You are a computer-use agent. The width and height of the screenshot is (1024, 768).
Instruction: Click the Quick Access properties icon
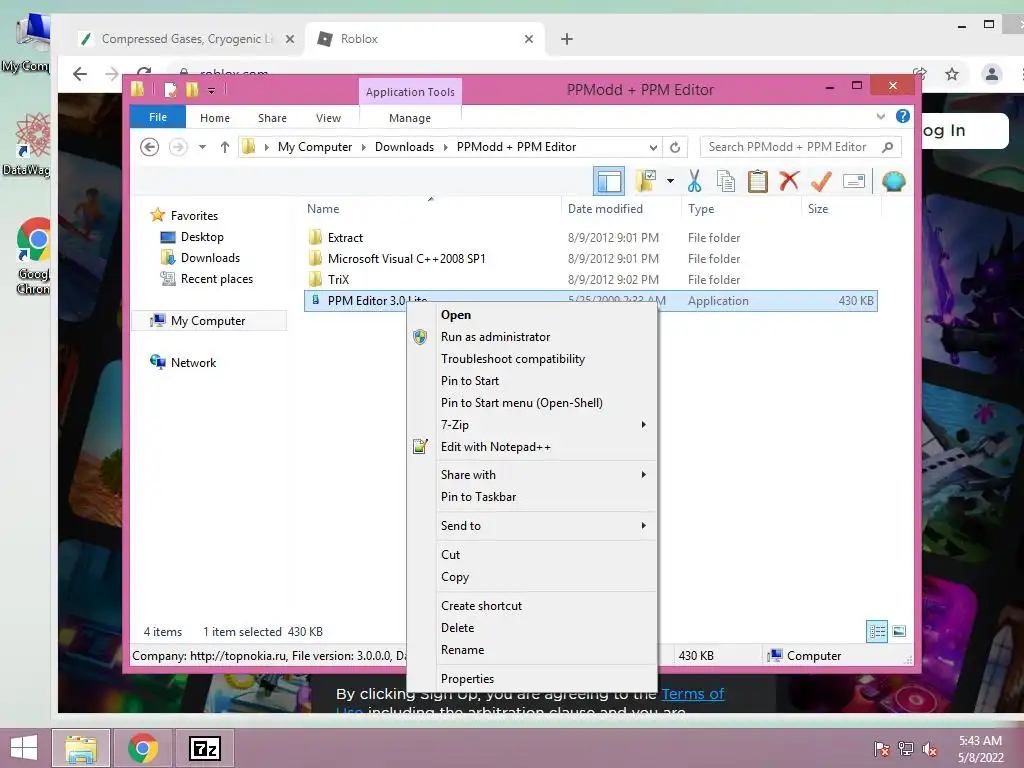point(170,89)
